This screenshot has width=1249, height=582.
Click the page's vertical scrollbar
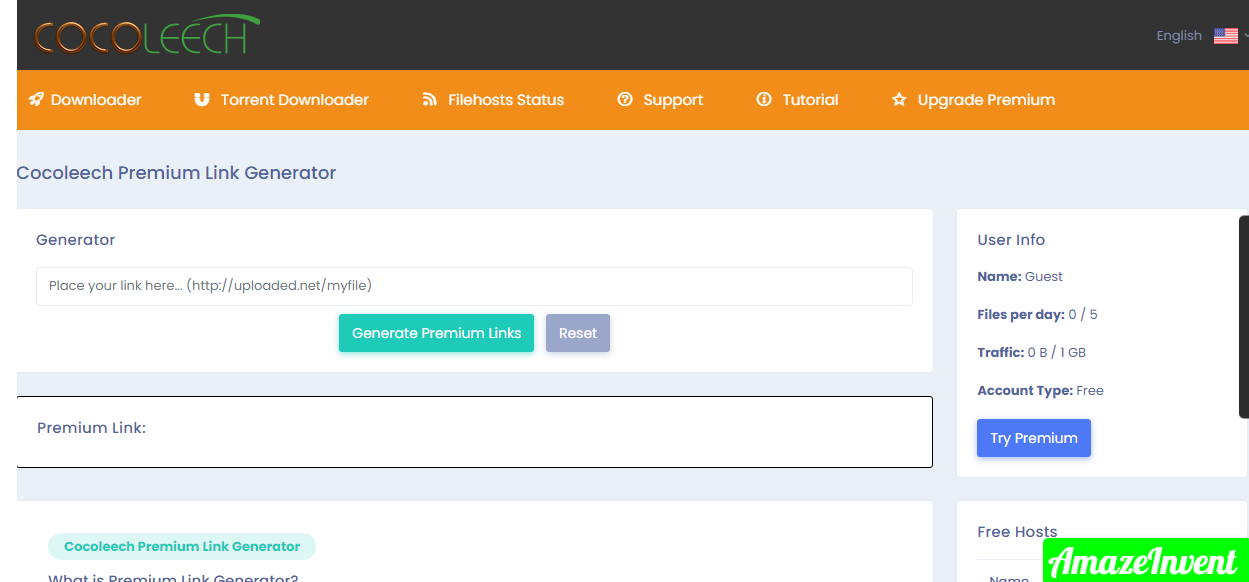pos(1244,316)
